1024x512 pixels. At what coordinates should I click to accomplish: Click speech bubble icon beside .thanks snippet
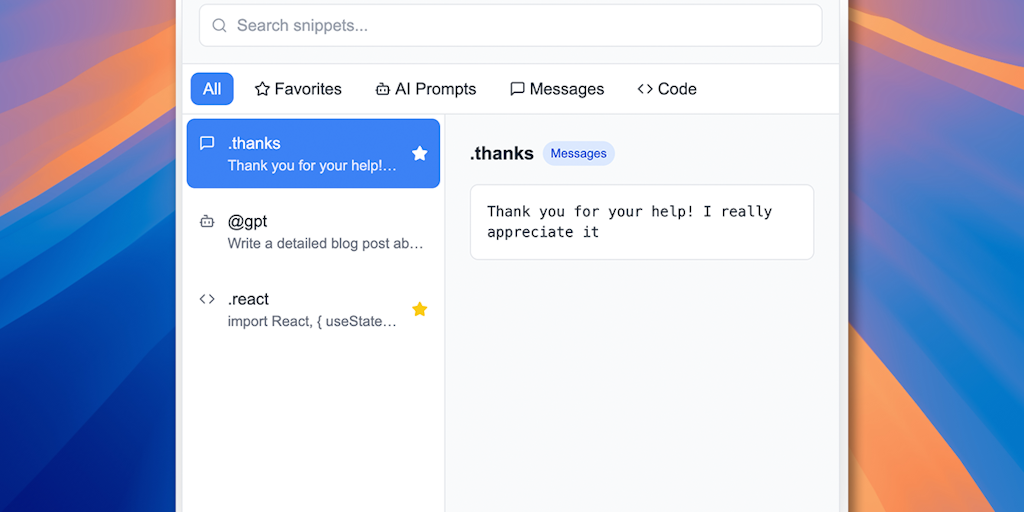pyautogui.click(x=207, y=143)
